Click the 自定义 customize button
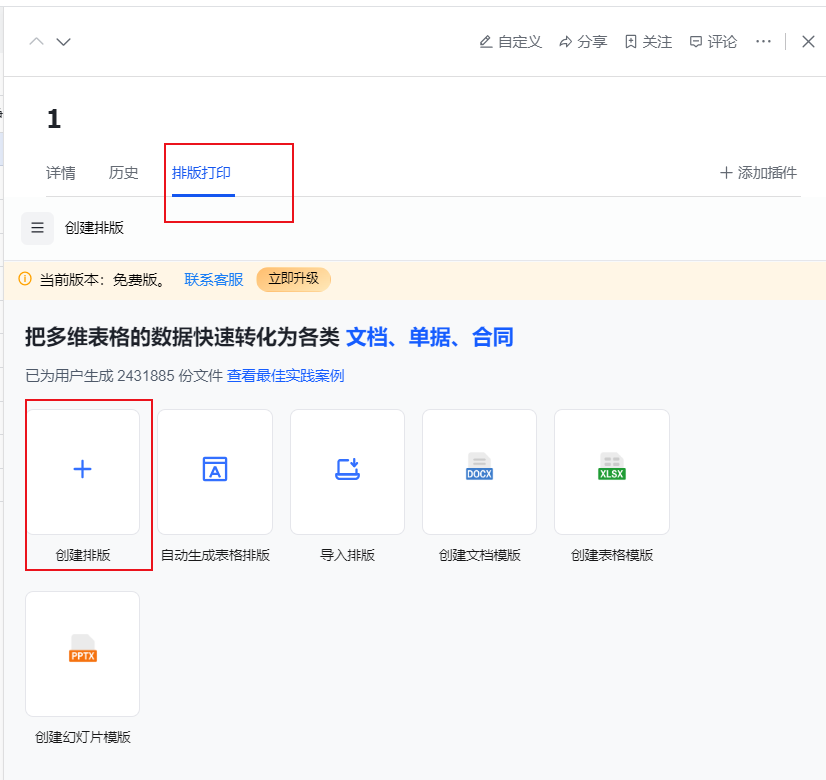The height and width of the screenshot is (780, 826). [x=510, y=42]
